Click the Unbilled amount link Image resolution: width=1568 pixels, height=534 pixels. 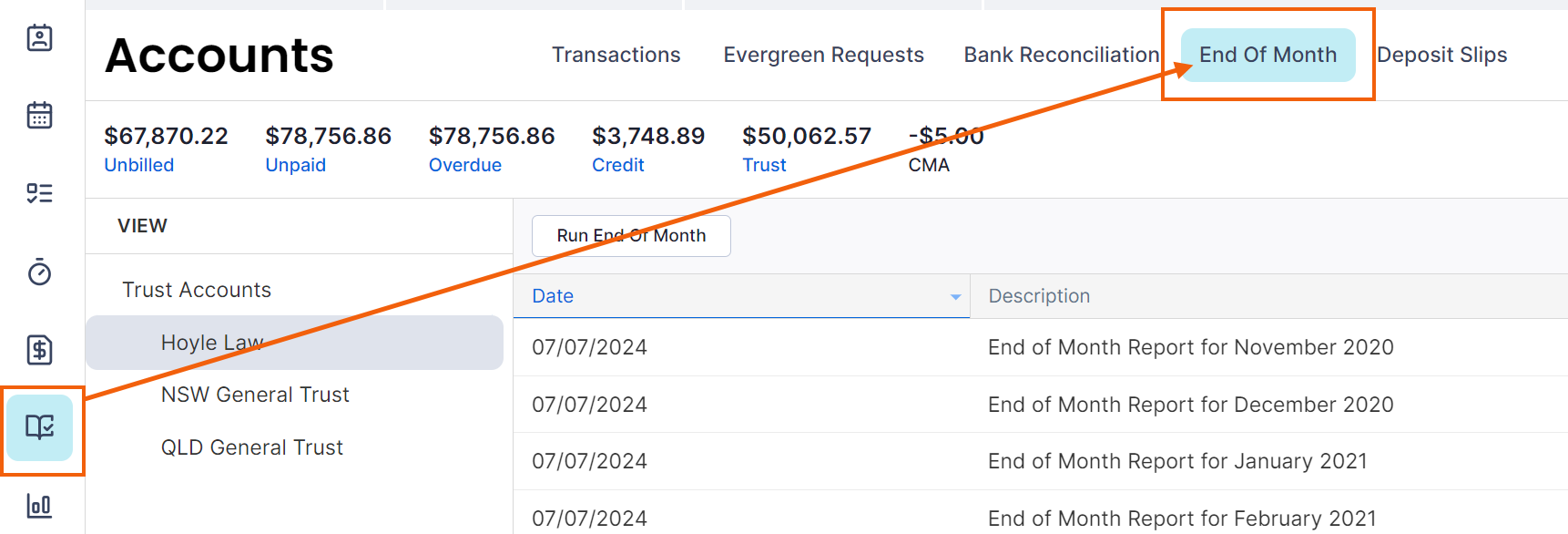coord(139,165)
